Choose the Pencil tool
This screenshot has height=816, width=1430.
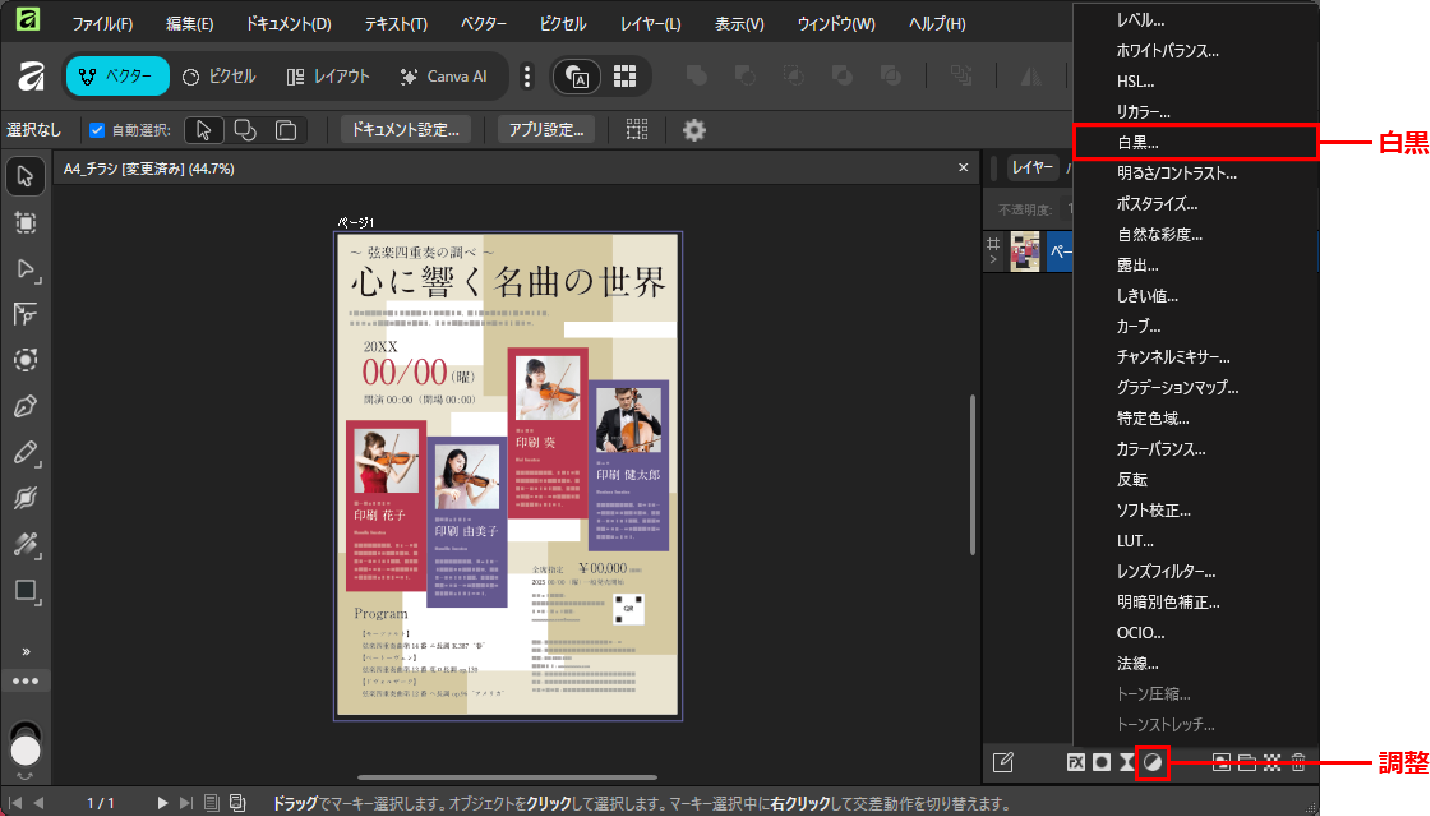[26, 452]
